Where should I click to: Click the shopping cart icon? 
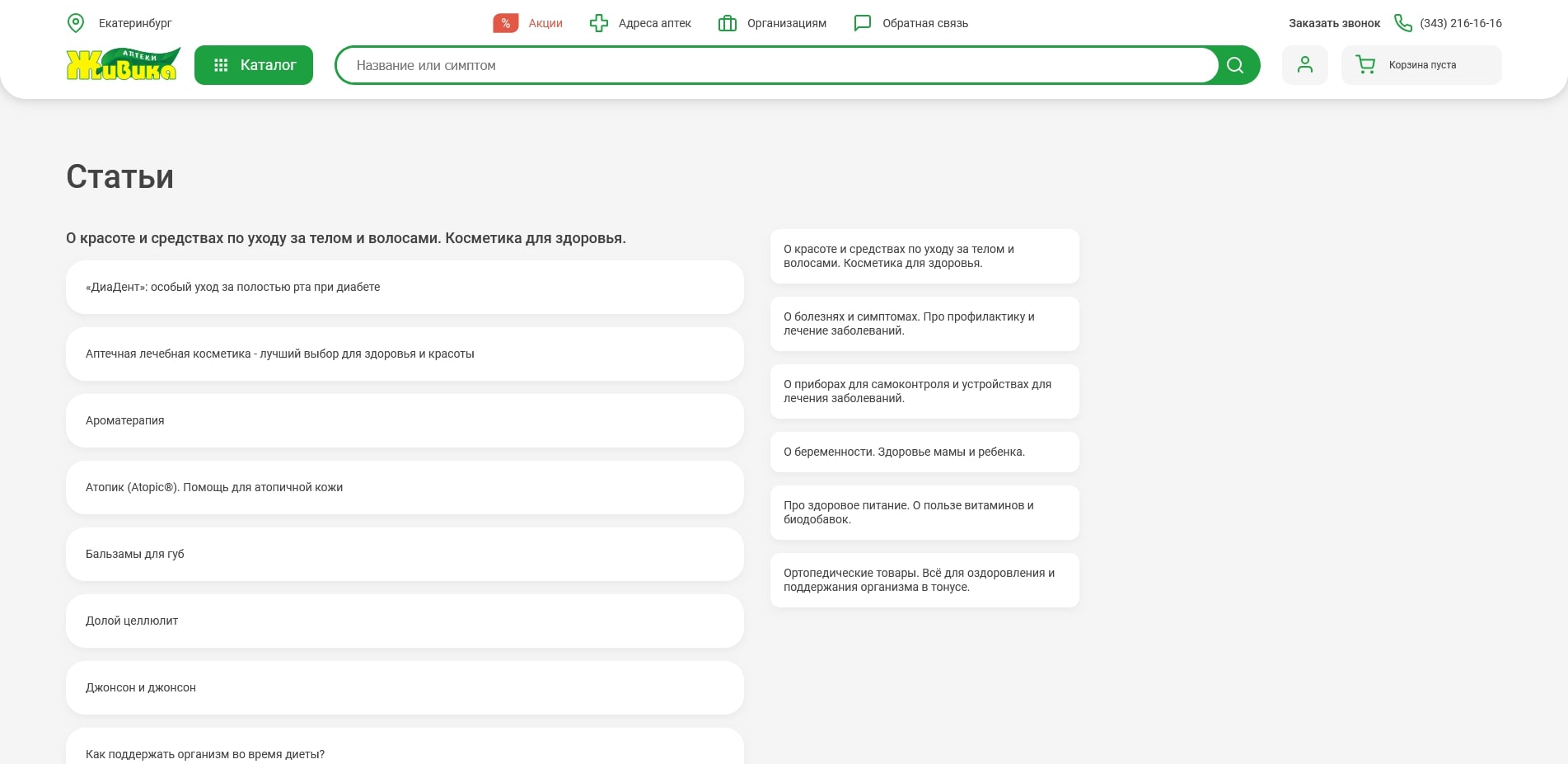(1365, 65)
